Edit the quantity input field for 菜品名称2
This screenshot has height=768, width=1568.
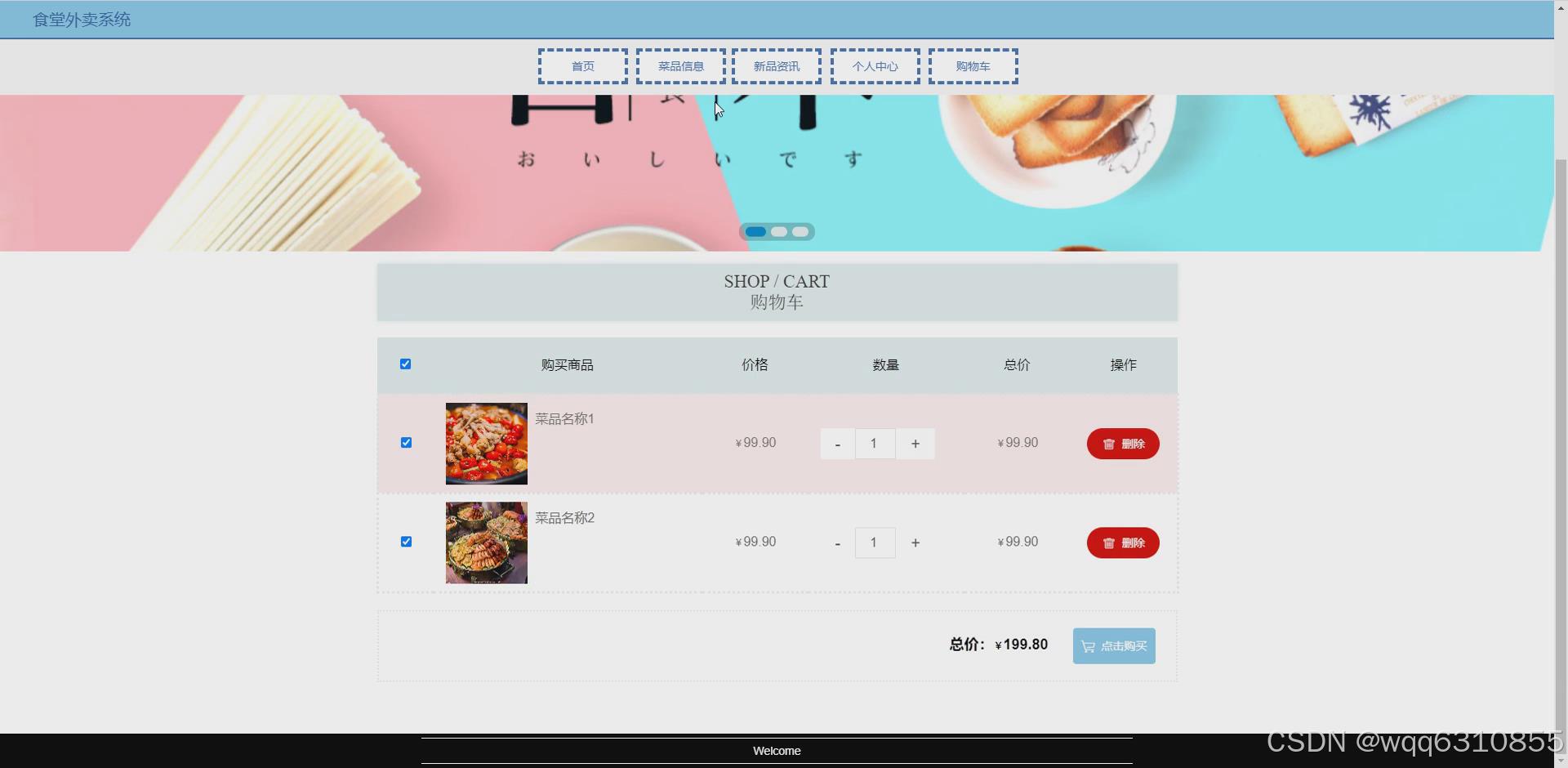(x=875, y=543)
